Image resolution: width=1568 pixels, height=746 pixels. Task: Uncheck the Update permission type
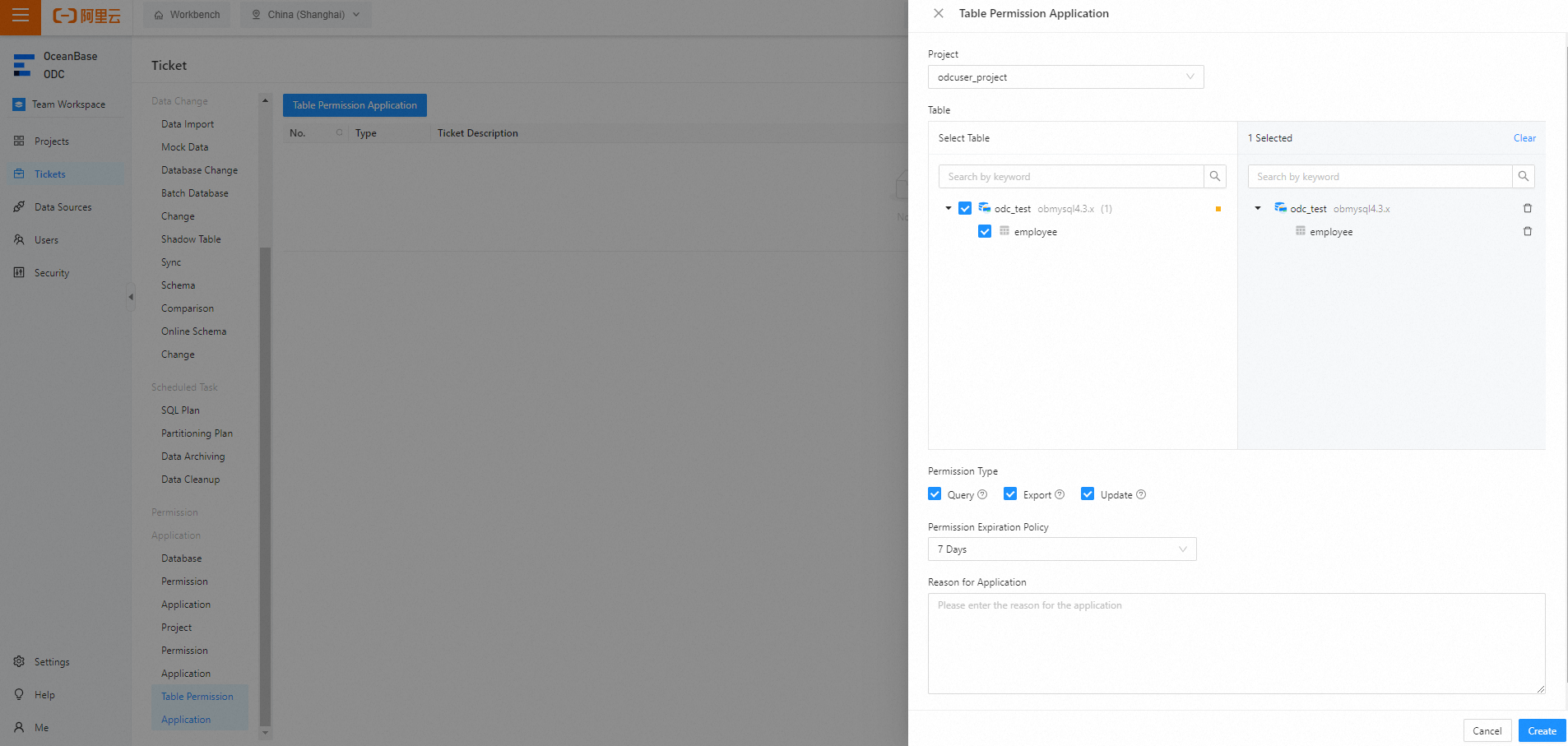pyautogui.click(x=1088, y=494)
